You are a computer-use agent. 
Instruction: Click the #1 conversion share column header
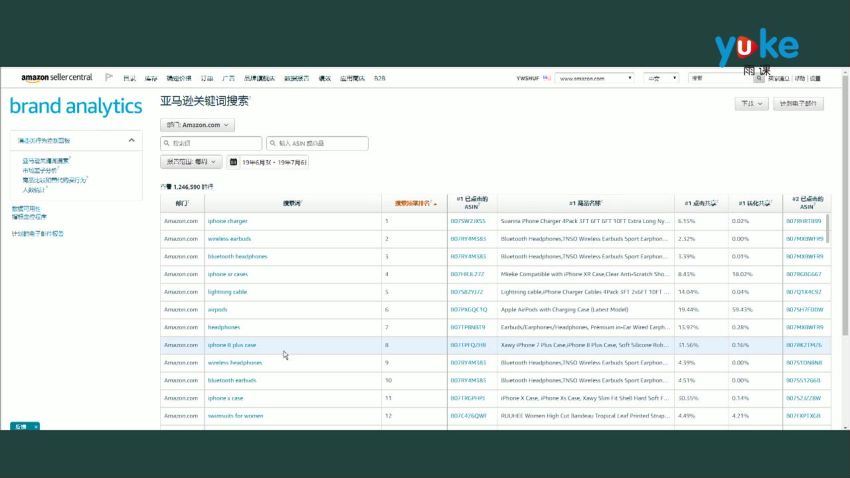point(755,203)
